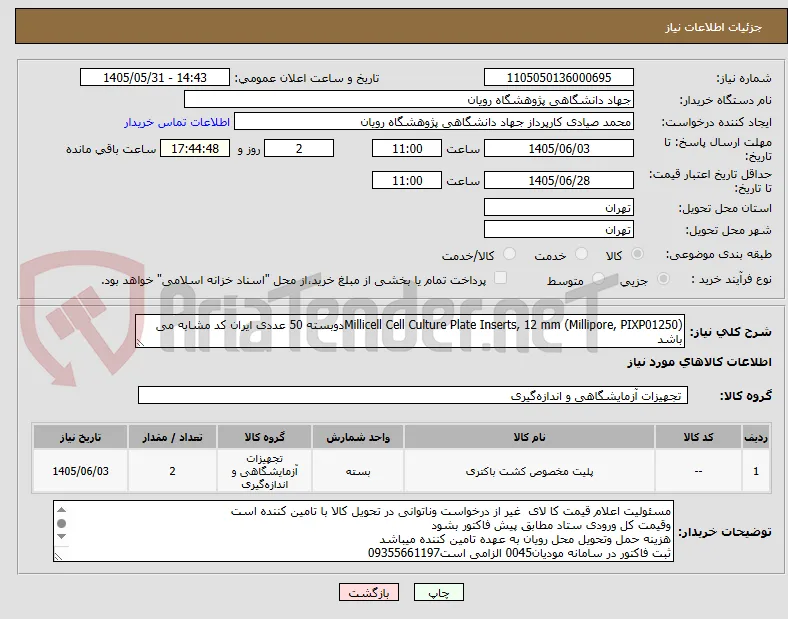This screenshot has height=619, width=788.
Task: Choose the متوسط purchase type radio
Action: coord(598,278)
